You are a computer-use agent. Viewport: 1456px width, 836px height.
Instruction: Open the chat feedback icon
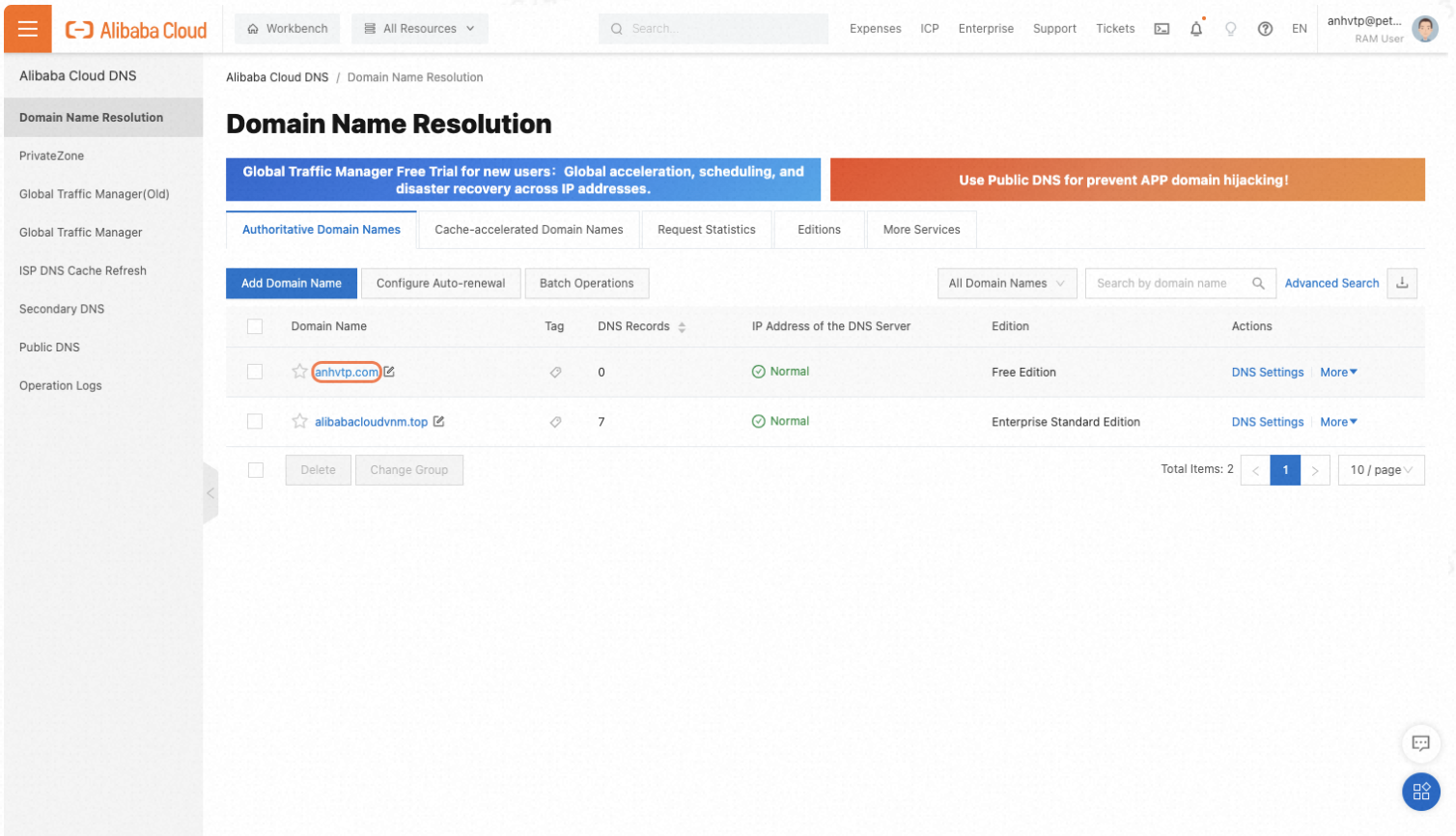point(1420,743)
